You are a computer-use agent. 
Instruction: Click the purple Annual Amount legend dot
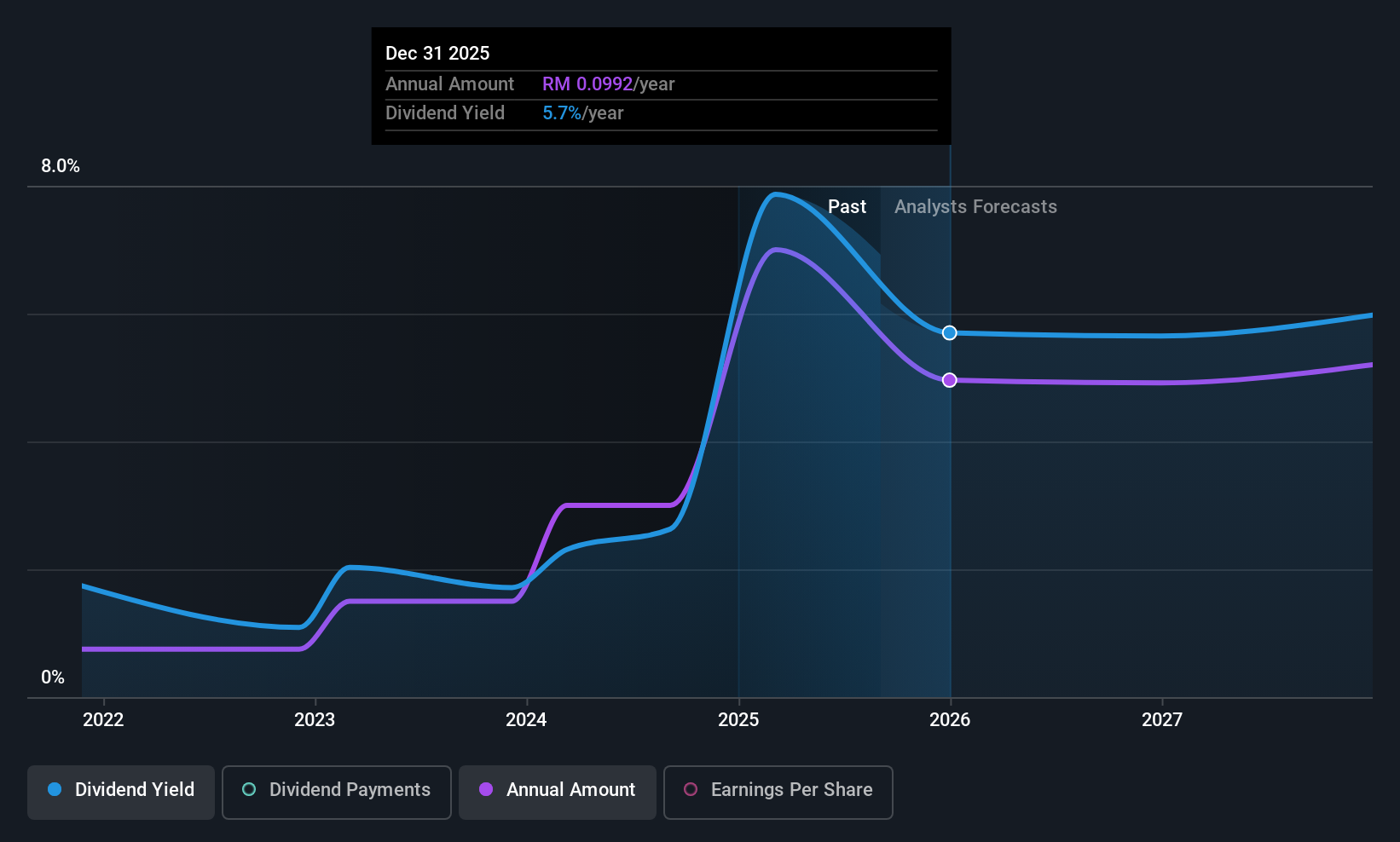[x=486, y=789]
